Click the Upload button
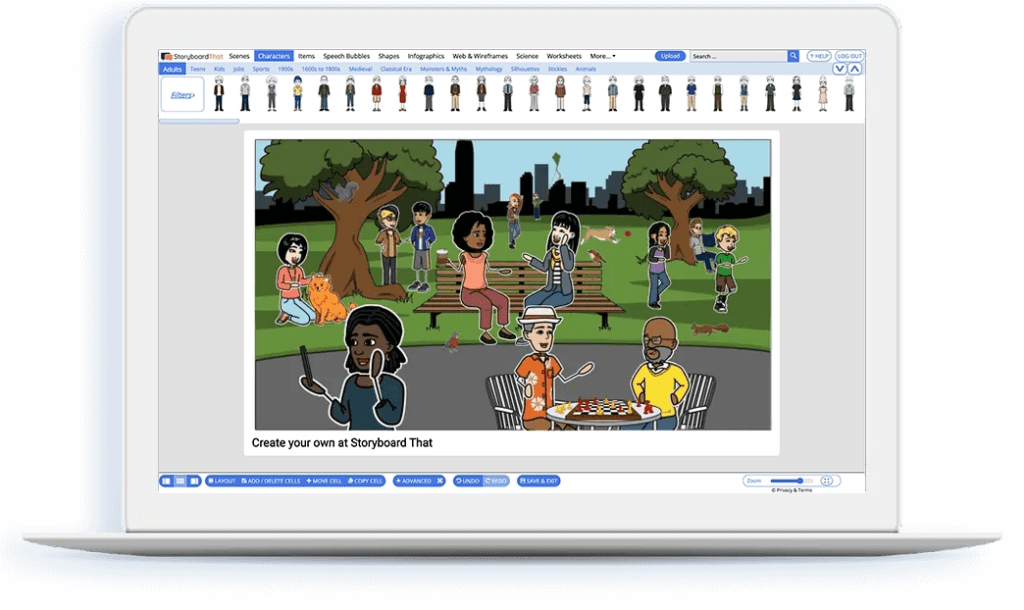Screen dimensions: 1024x610 [670, 56]
